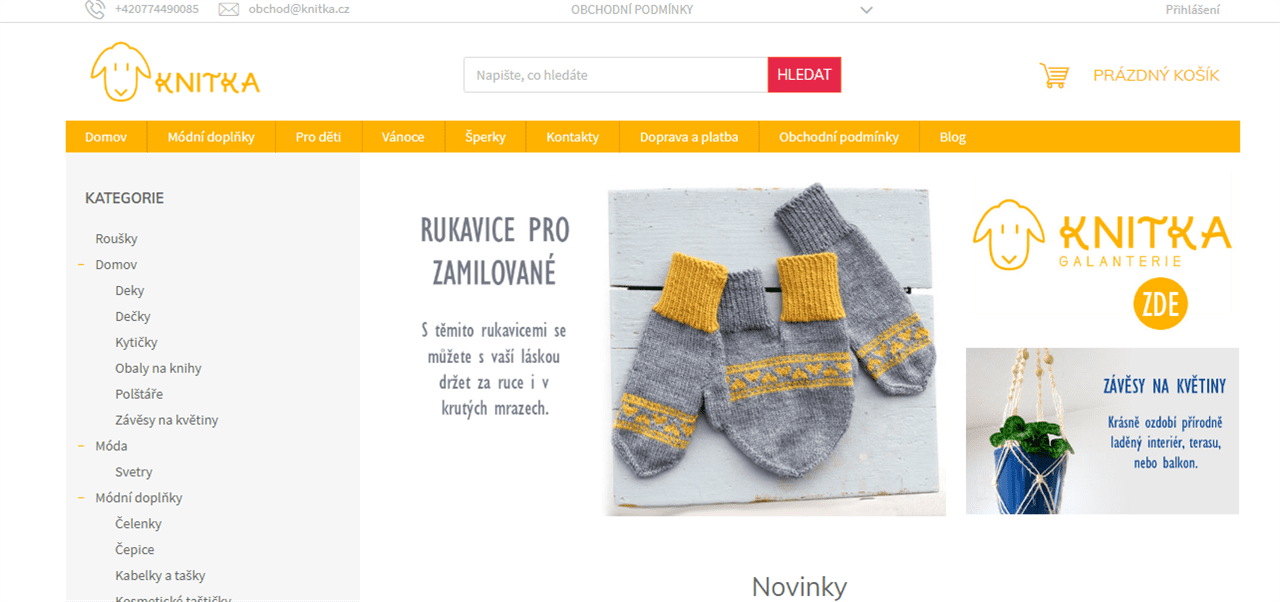Viewport: 1280px width, 602px height.
Task: Click the red HLEDAT search button
Action: pyautogui.click(x=804, y=75)
